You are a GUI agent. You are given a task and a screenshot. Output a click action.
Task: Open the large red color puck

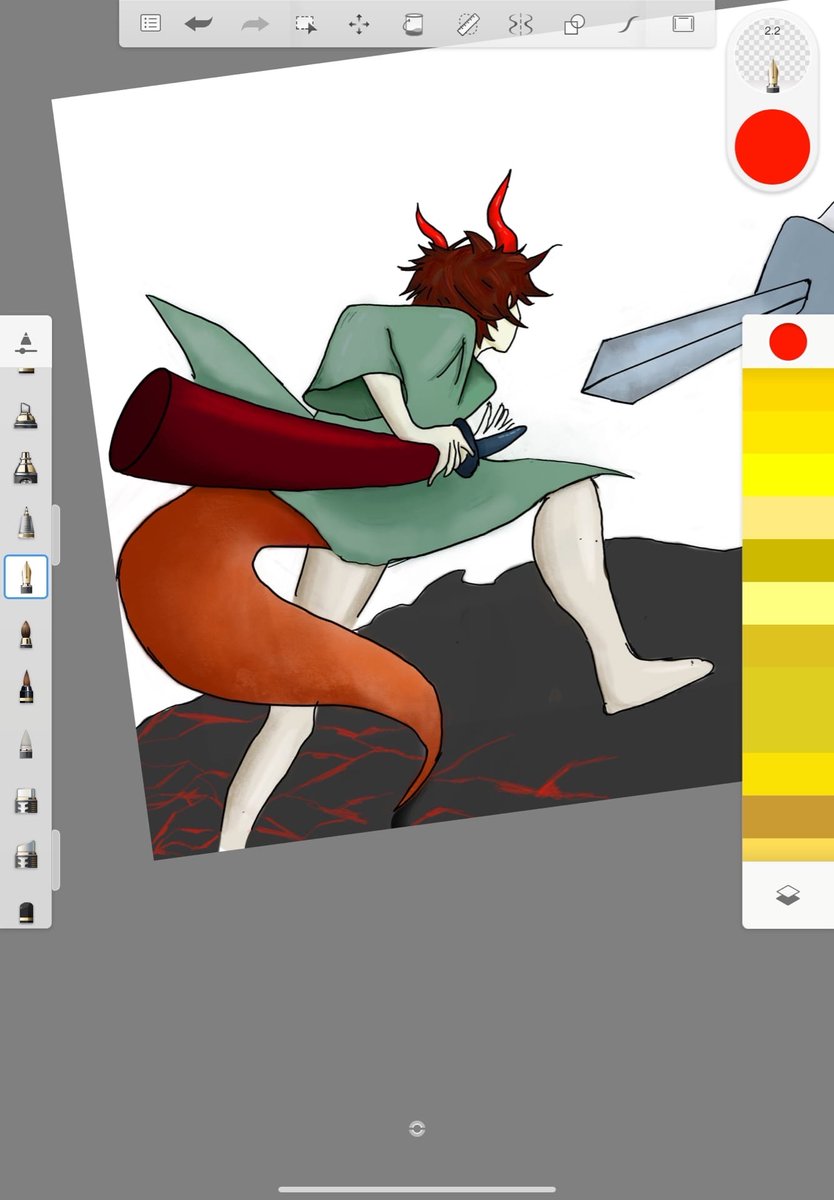tap(772, 146)
